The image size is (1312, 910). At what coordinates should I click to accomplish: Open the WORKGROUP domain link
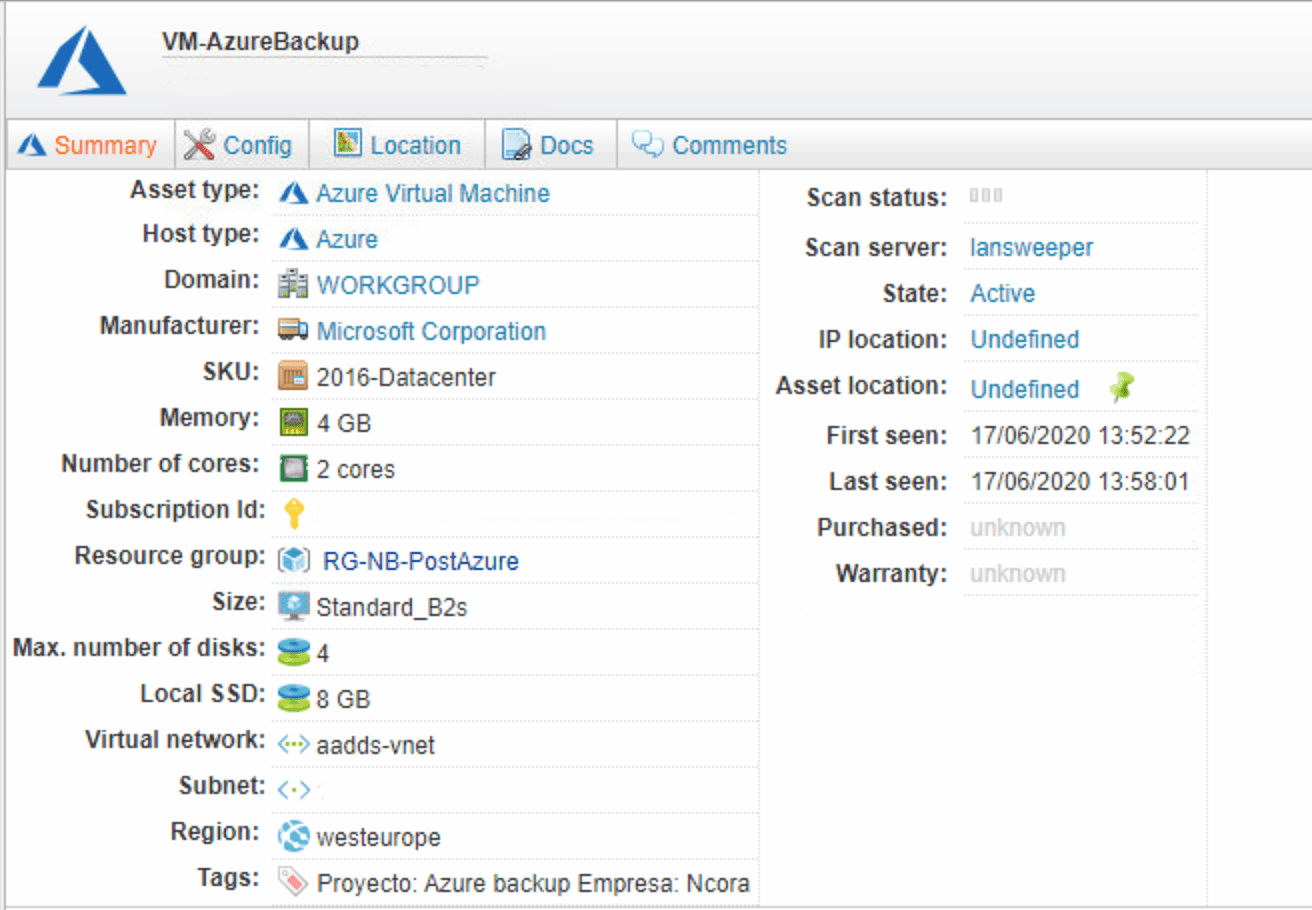point(398,285)
